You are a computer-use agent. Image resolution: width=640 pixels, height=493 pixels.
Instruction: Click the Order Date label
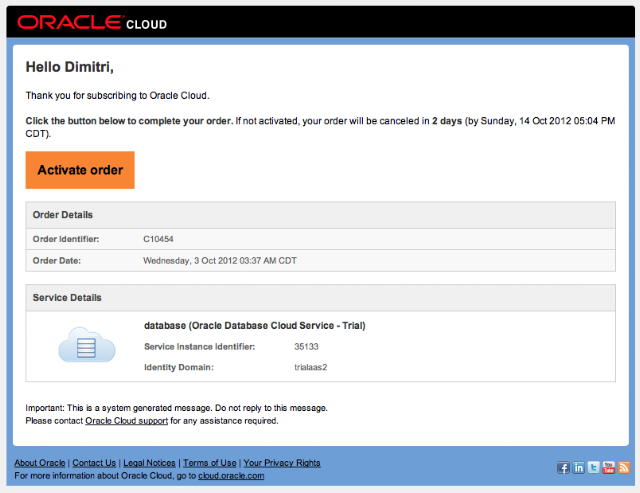57,261
